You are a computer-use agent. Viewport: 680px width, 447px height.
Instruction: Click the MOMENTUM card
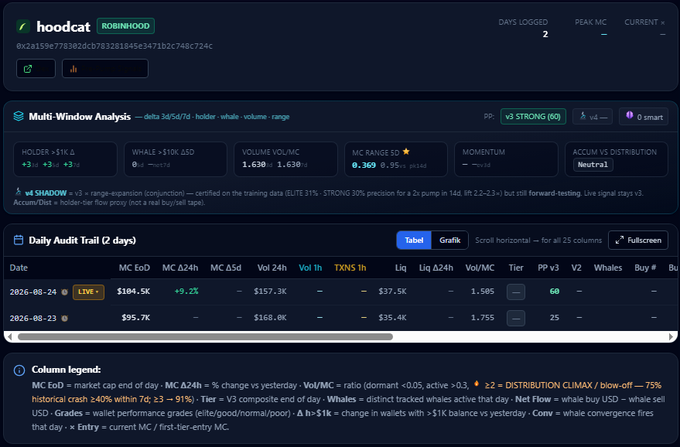pos(506,159)
